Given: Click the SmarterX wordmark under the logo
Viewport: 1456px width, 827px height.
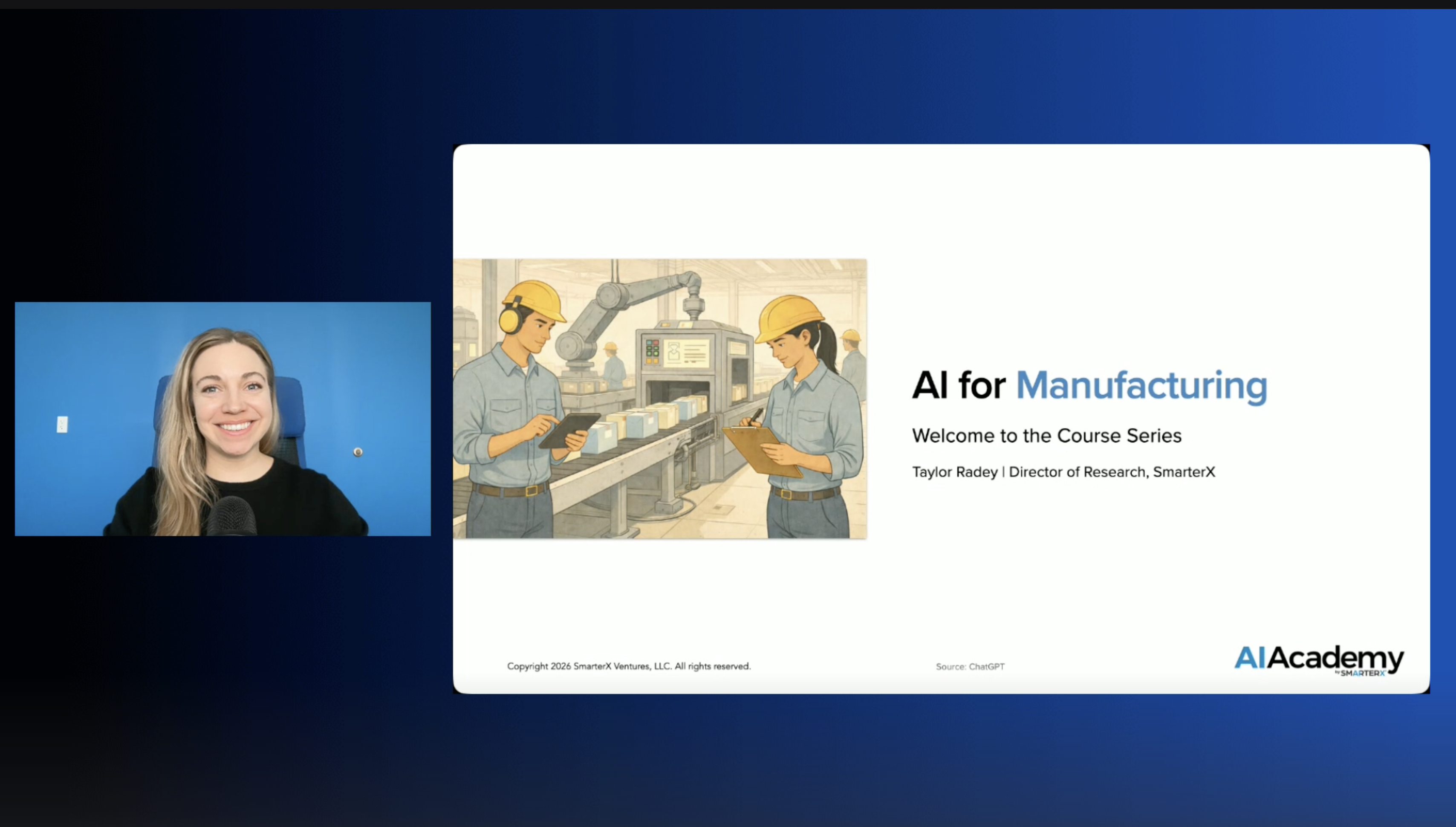Looking at the screenshot, I should (x=1362, y=673).
